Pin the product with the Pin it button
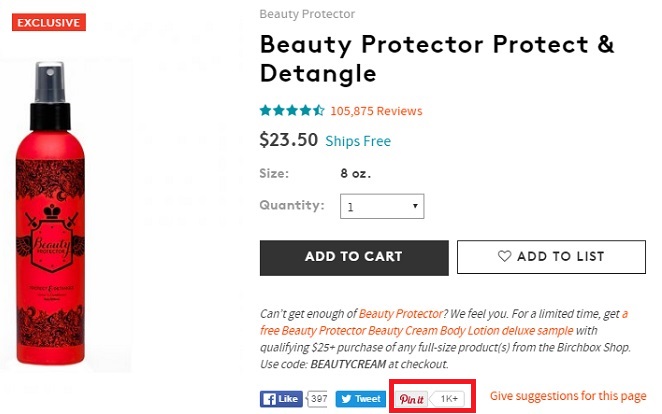 (x=411, y=399)
